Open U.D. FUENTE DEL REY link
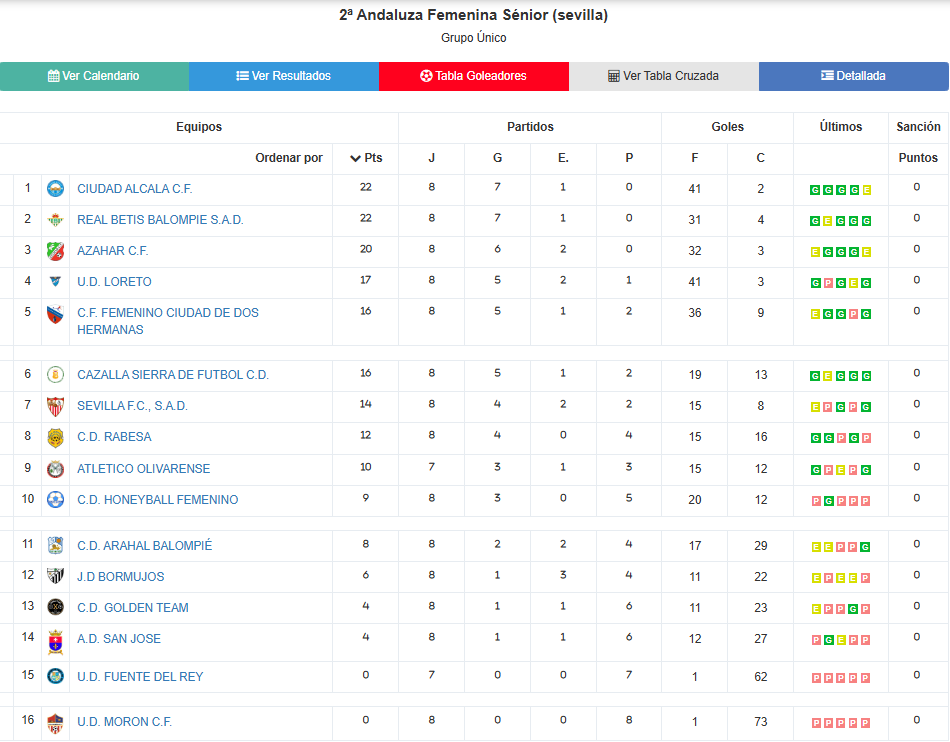This screenshot has height=742, width=950. tap(140, 677)
